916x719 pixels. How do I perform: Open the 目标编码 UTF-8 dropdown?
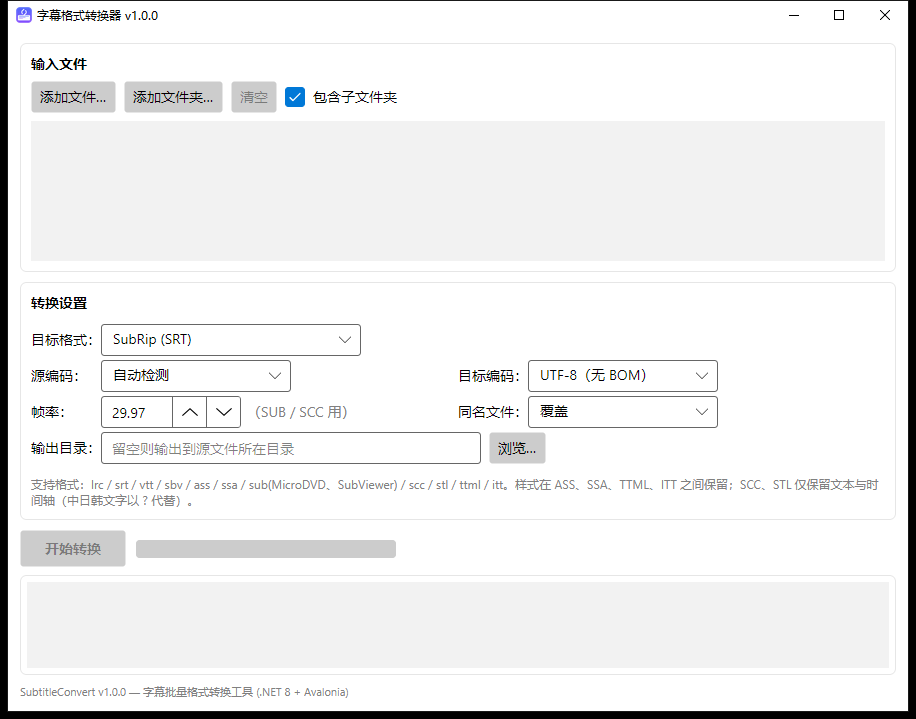point(623,376)
